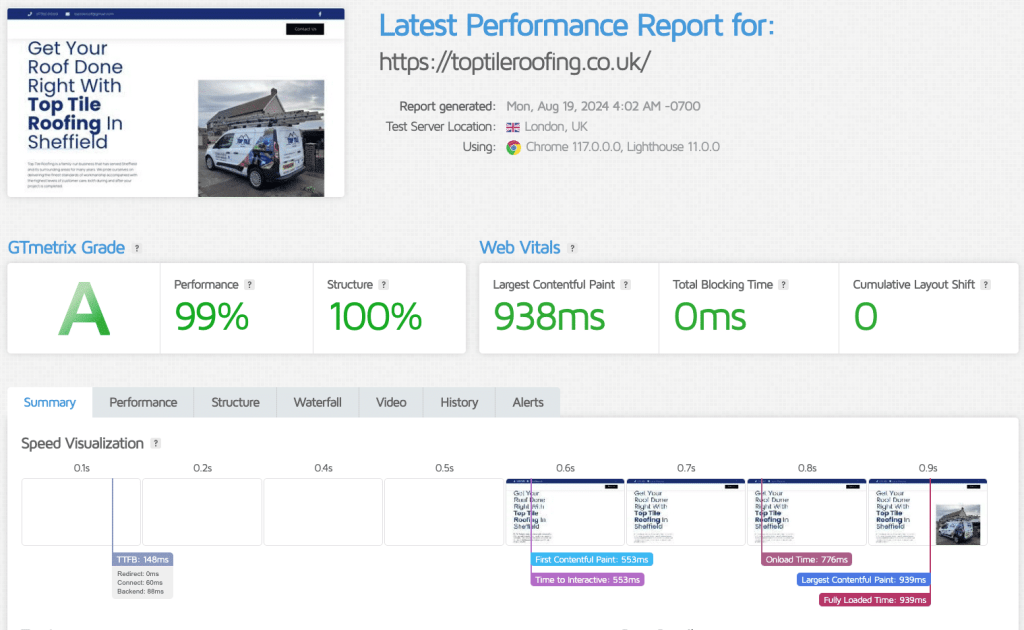Click the Speed Visualization heading

82,443
